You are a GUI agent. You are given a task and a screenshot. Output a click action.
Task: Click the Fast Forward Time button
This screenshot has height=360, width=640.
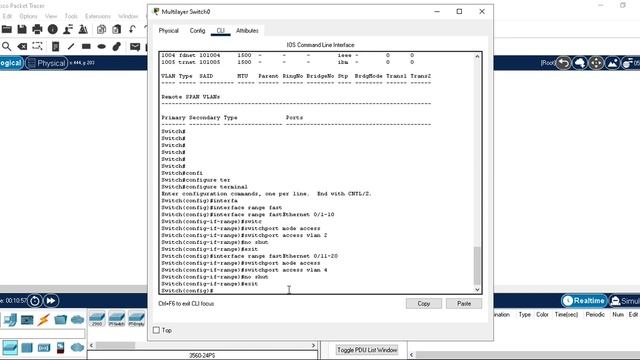click(x=51, y=301)
